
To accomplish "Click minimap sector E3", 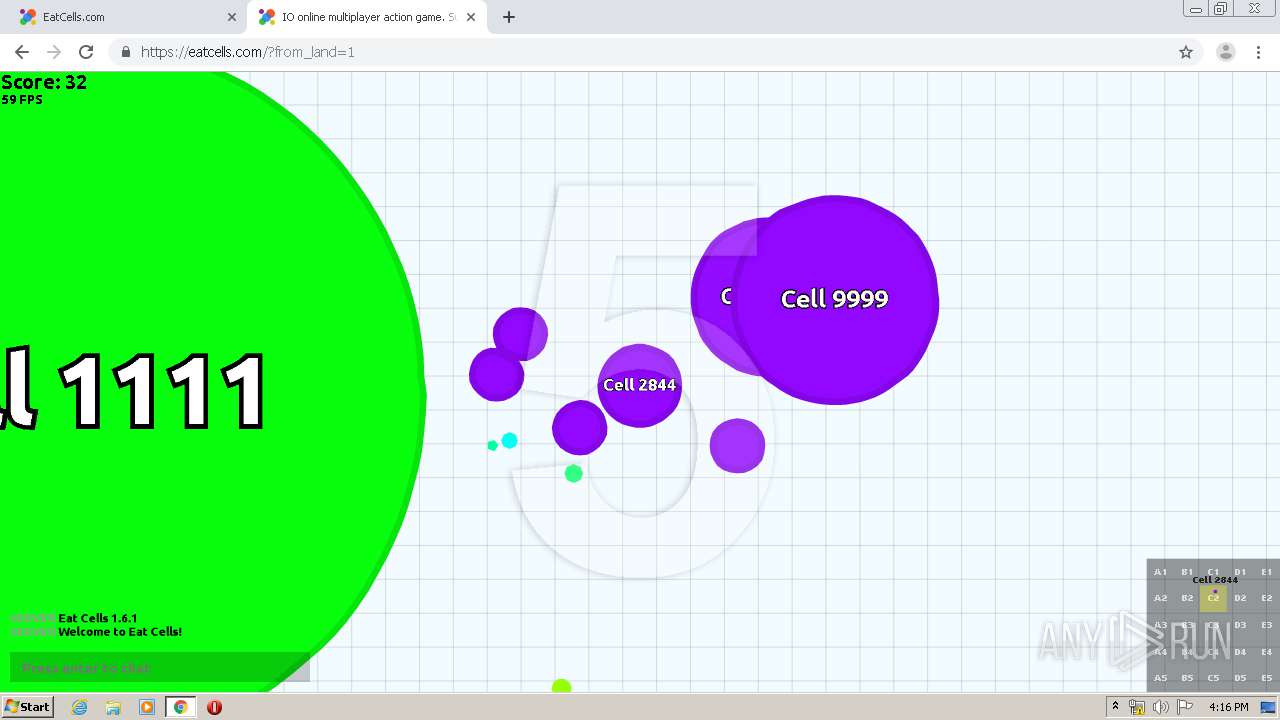I will pyautogui.click(x=1266, y=625).
